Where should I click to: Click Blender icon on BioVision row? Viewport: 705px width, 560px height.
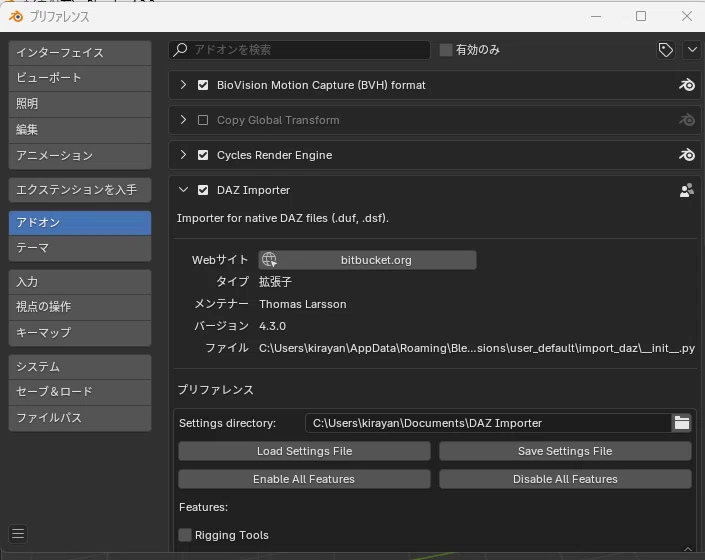(x=687, y=85)
